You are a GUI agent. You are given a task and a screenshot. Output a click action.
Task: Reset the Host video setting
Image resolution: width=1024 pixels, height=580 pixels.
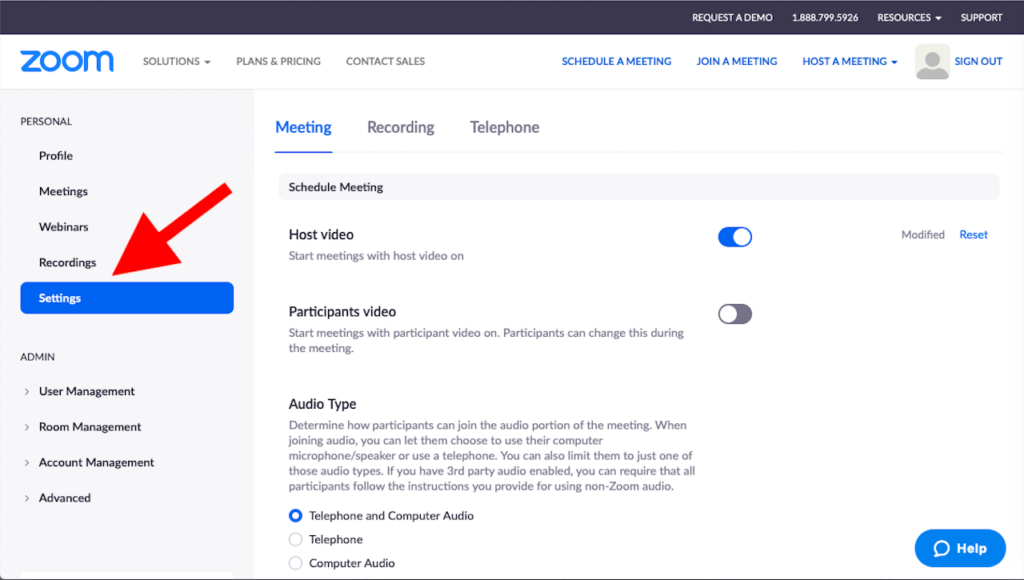(973, 235)
